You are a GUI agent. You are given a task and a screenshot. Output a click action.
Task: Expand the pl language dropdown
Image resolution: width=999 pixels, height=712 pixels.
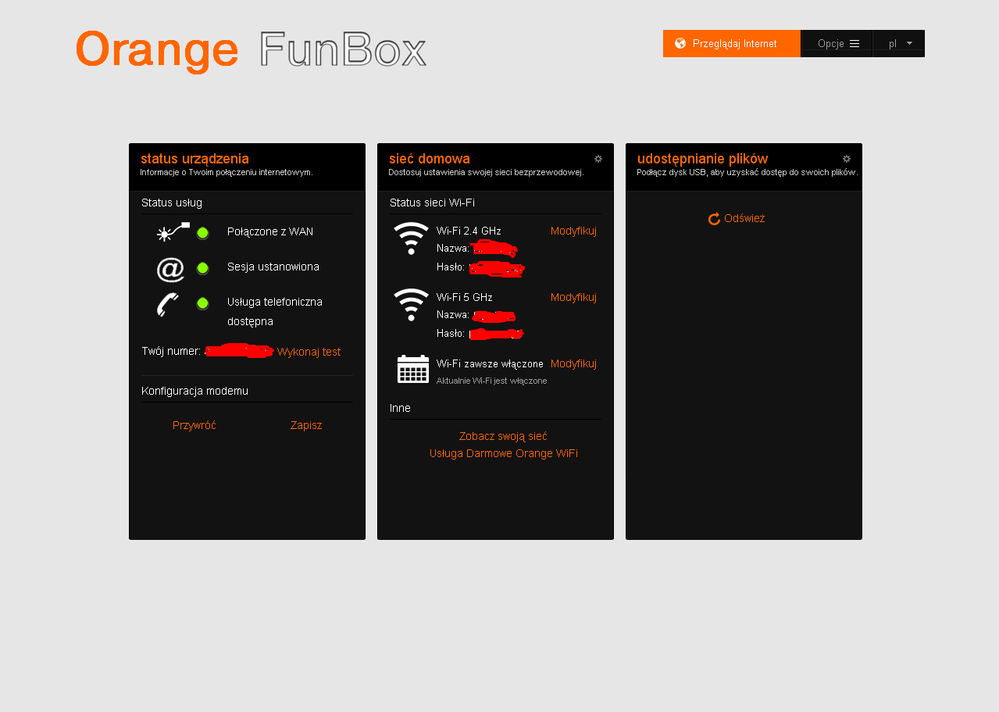(x=900, y=44)
